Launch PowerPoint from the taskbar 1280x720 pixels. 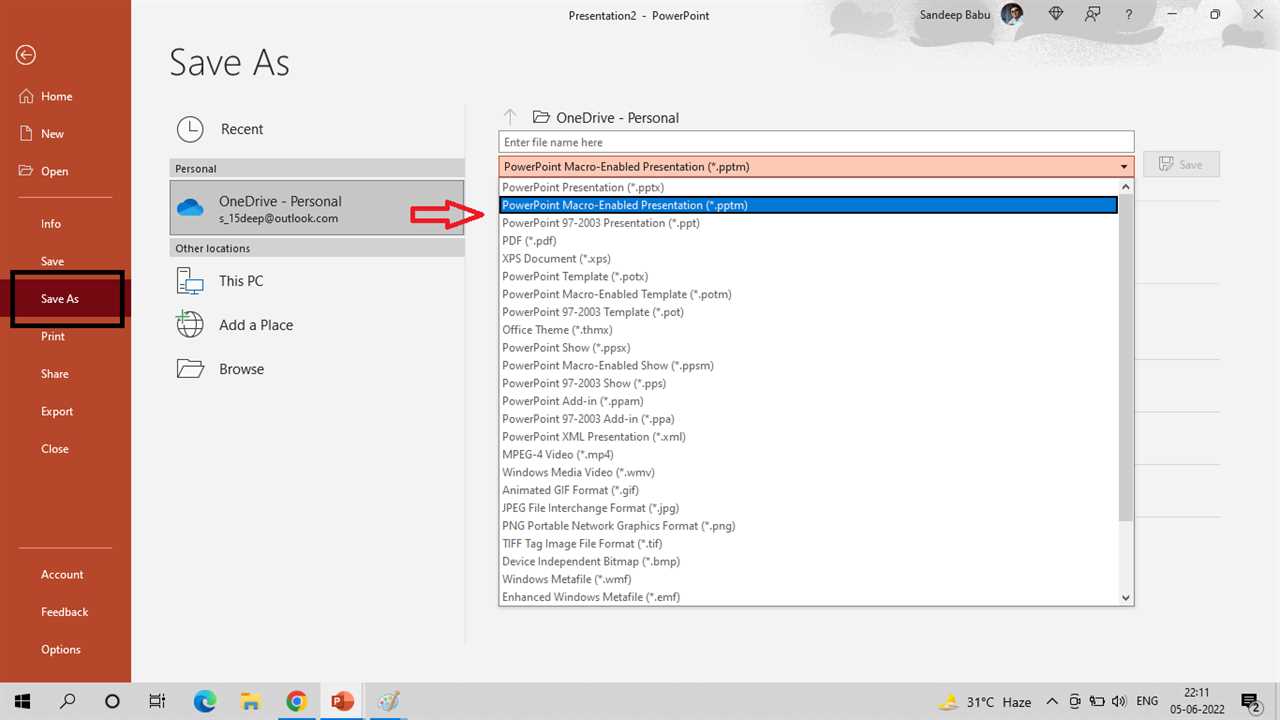pos(342,701)
